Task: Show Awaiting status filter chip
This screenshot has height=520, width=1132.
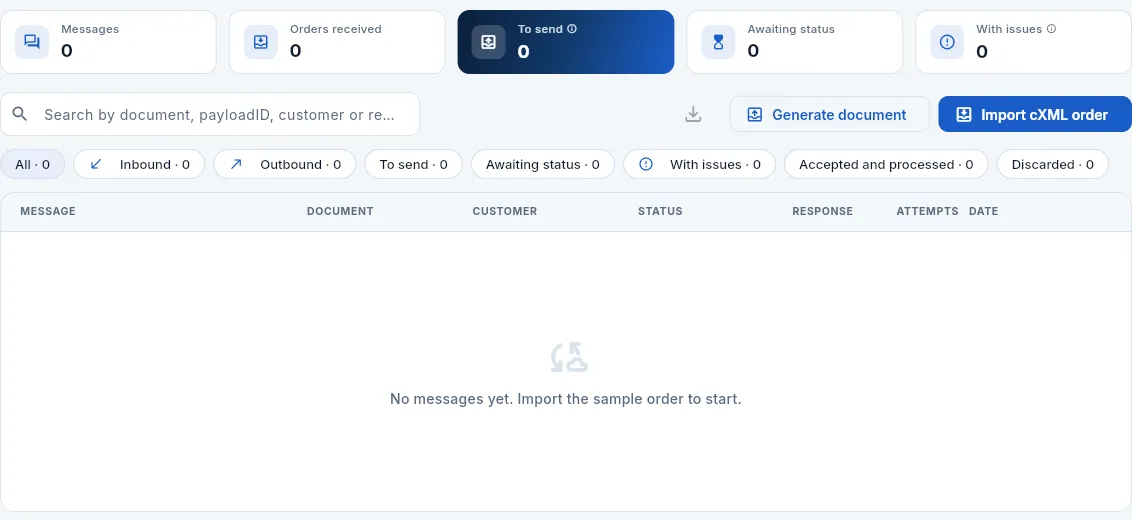Action: [x=543, y=165]
